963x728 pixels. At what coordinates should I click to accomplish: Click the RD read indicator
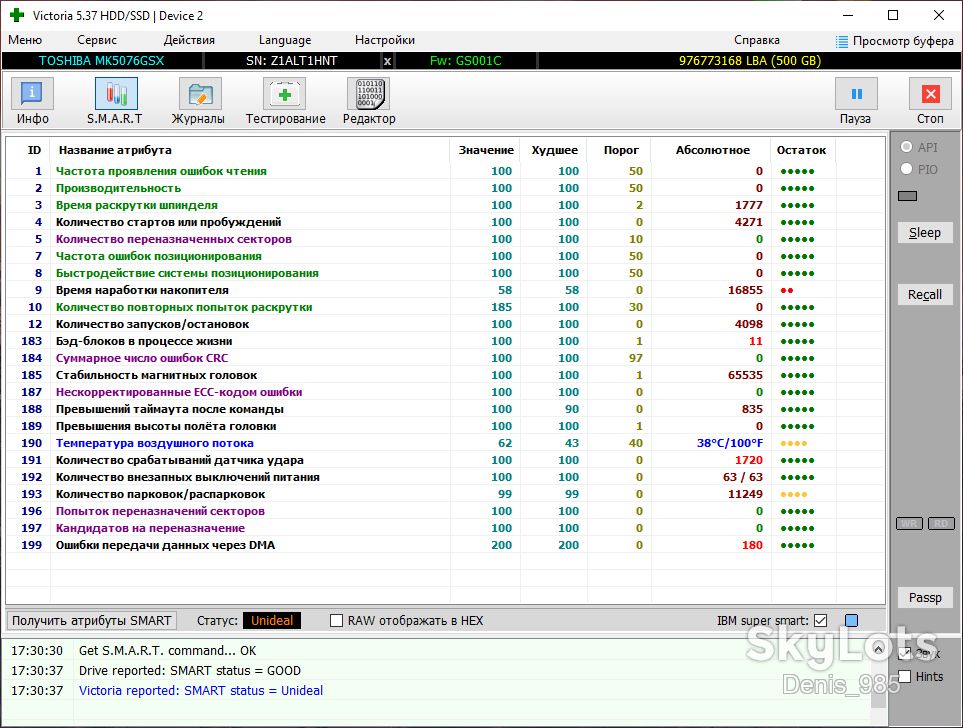(x=941, y=523)
